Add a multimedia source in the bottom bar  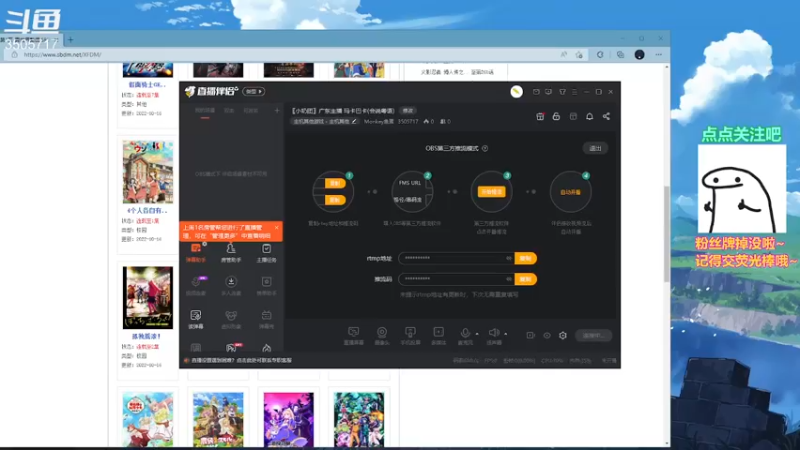pos(438,336)
